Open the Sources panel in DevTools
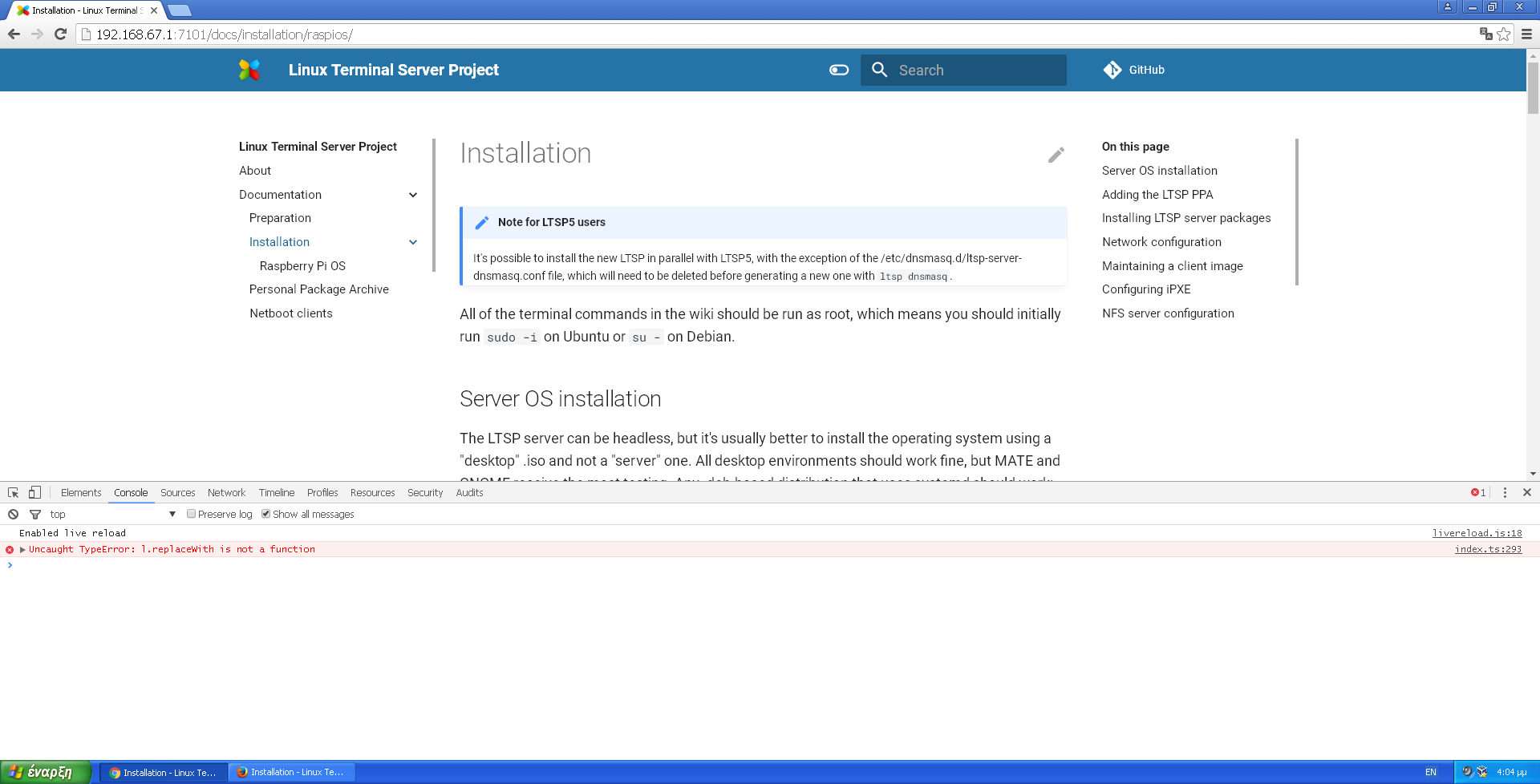The width and height of the screenshot is (1540, 784). [x=177, y=492]
